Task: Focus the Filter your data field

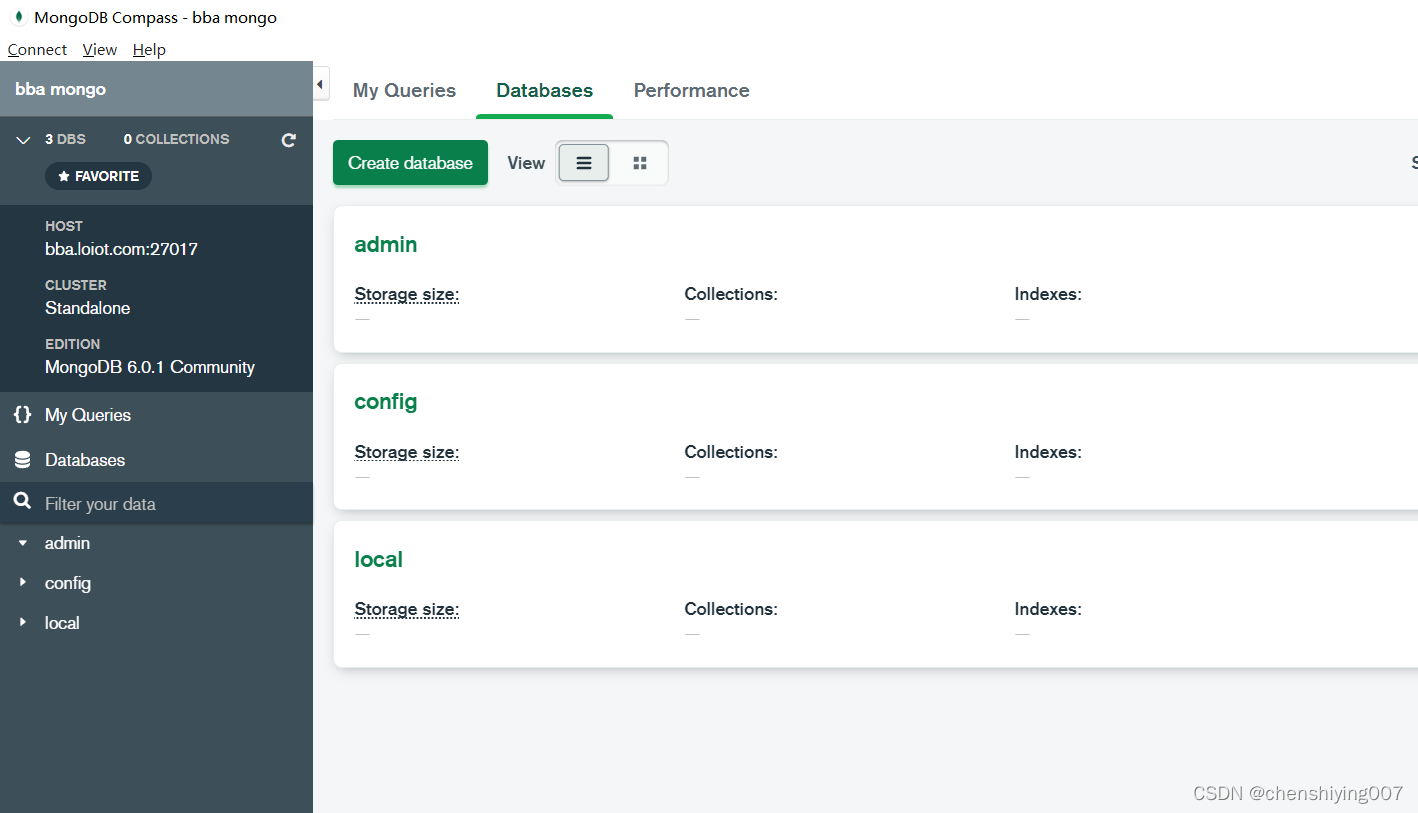Action: (x=156, y=503)
